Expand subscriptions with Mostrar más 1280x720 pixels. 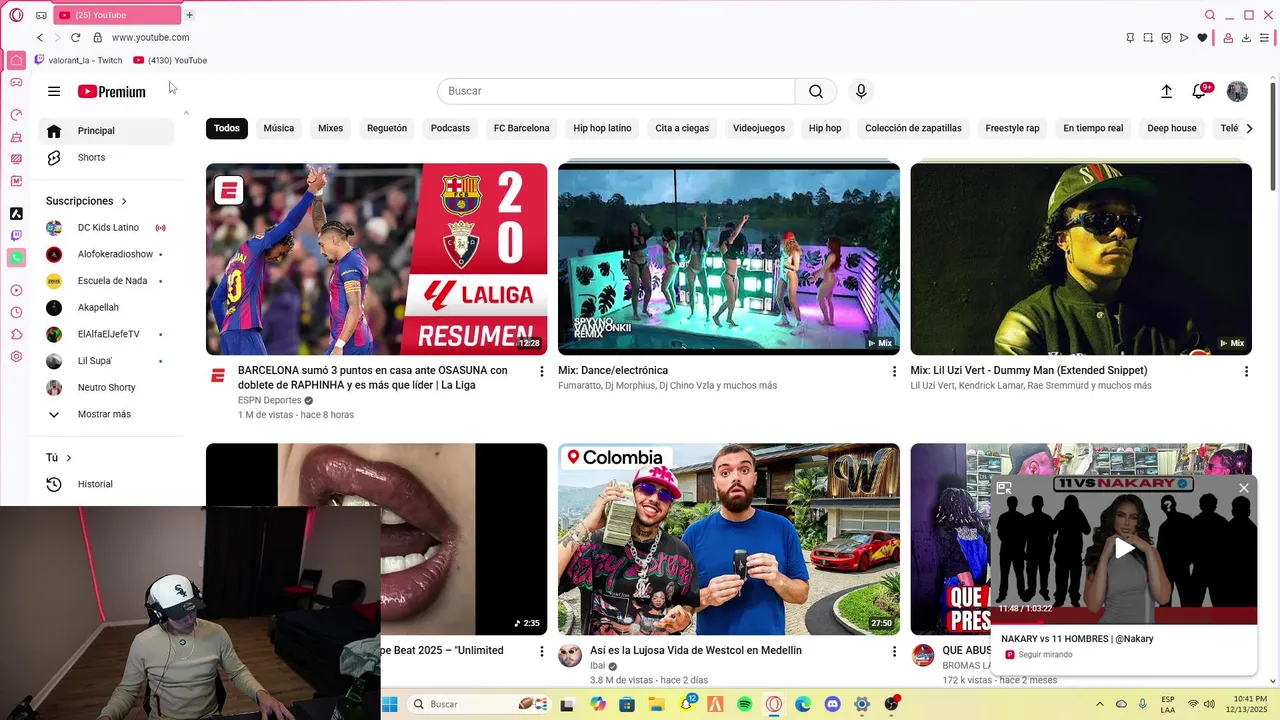click(x=106, y=414)
